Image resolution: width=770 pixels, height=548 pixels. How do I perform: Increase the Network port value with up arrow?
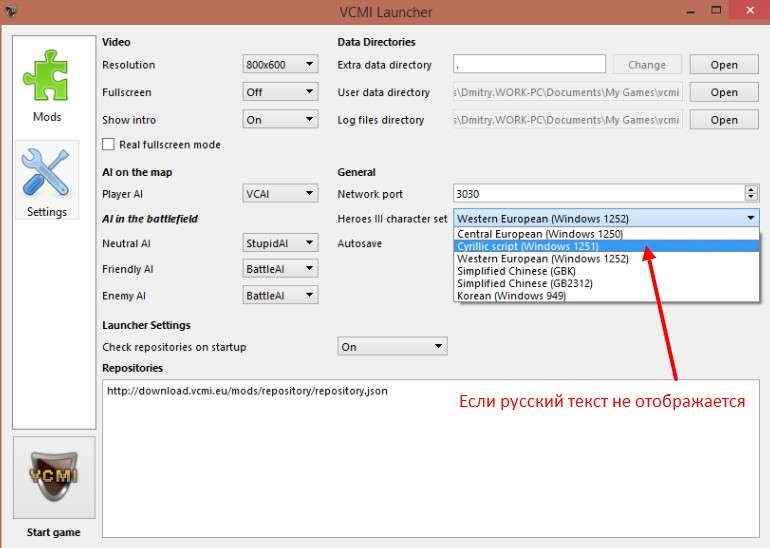(751, 190)
